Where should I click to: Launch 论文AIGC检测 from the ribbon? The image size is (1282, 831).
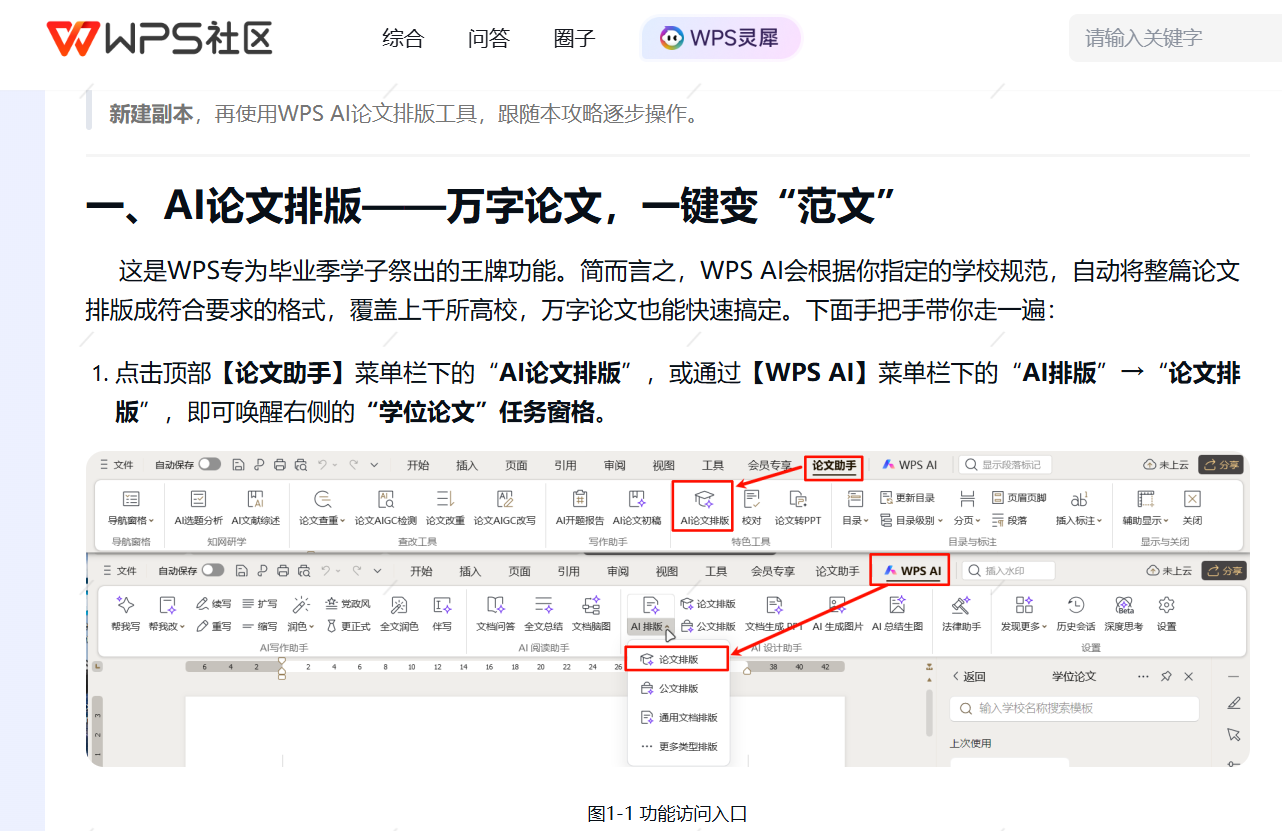pyautogui.click(x=385, y=507)
